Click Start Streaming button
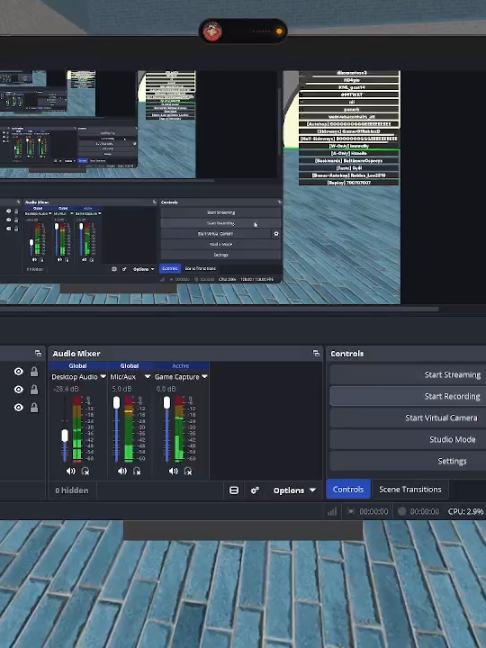Viewport: 486px width, 648px height. 408,375
